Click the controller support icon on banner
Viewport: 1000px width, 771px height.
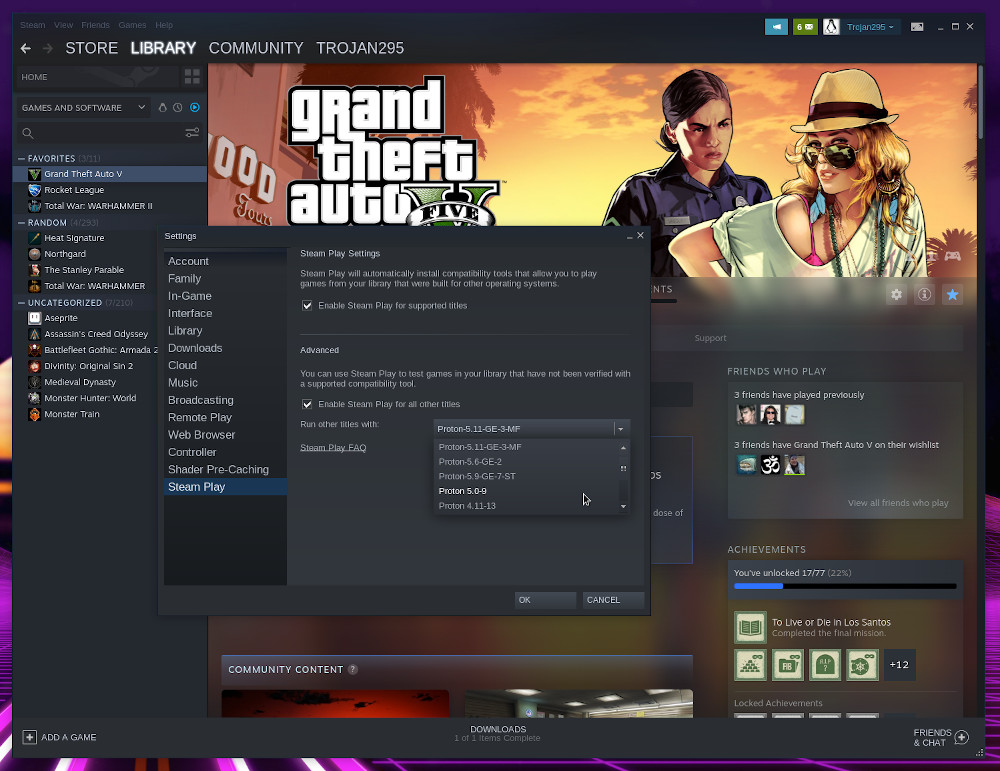(x=952, y=256)
